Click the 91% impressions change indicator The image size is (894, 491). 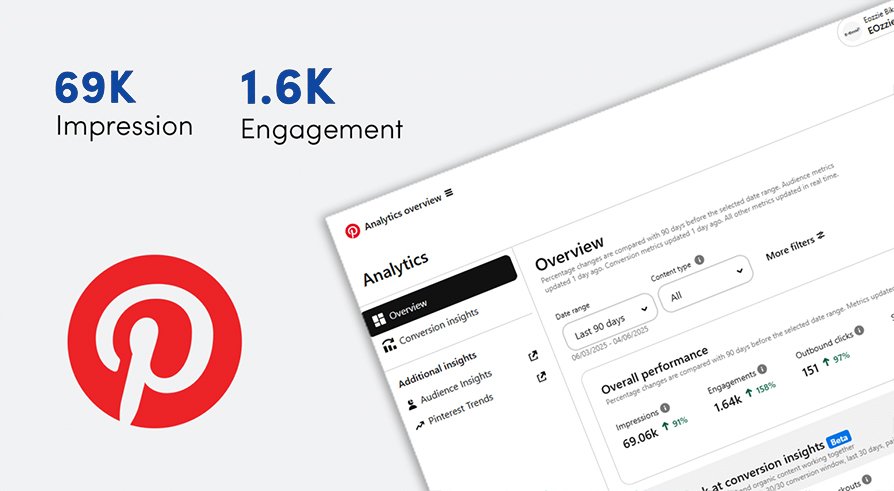coord(676,424)
